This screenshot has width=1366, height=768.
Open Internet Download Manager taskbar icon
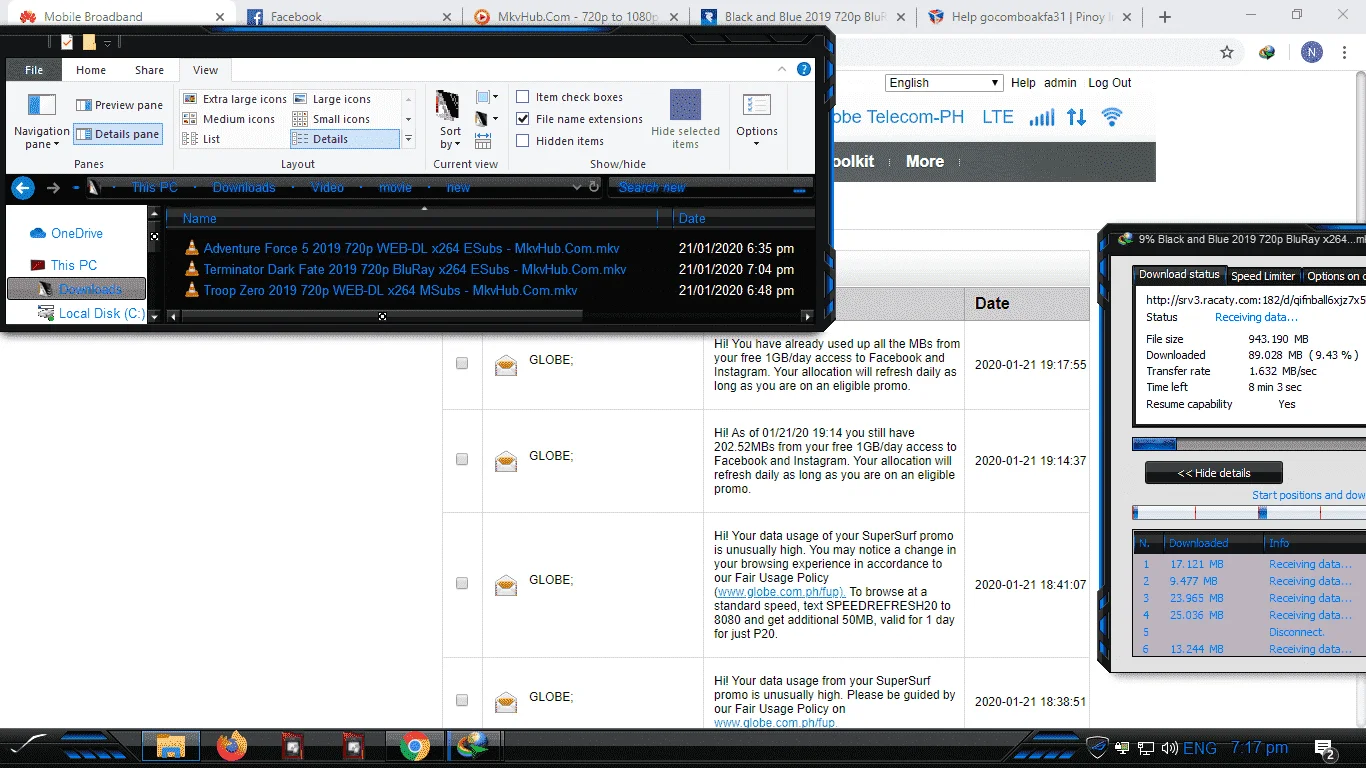471,746
